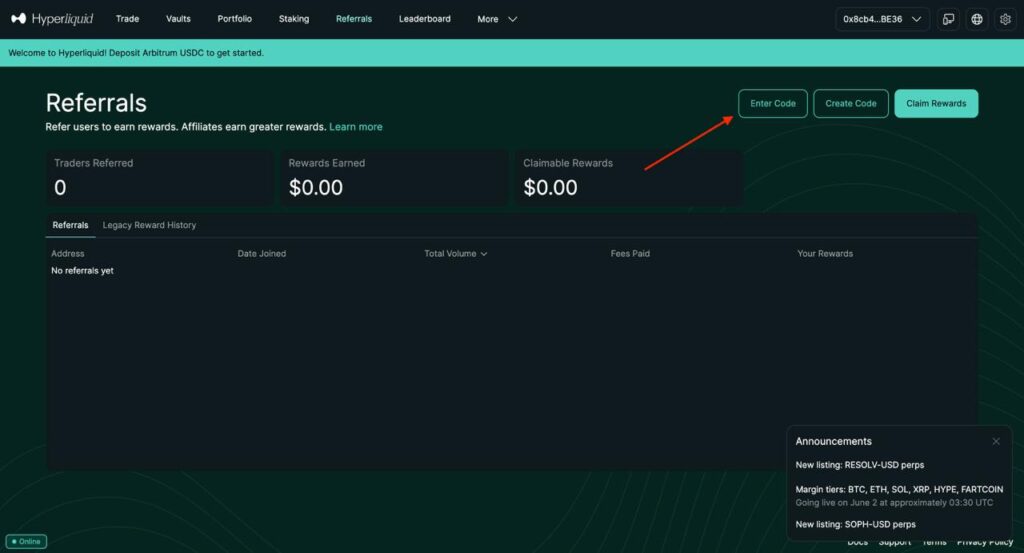Sort by Total Volume column
Viewport: 1024px width, 553px height.
click(x=455, y=253)
